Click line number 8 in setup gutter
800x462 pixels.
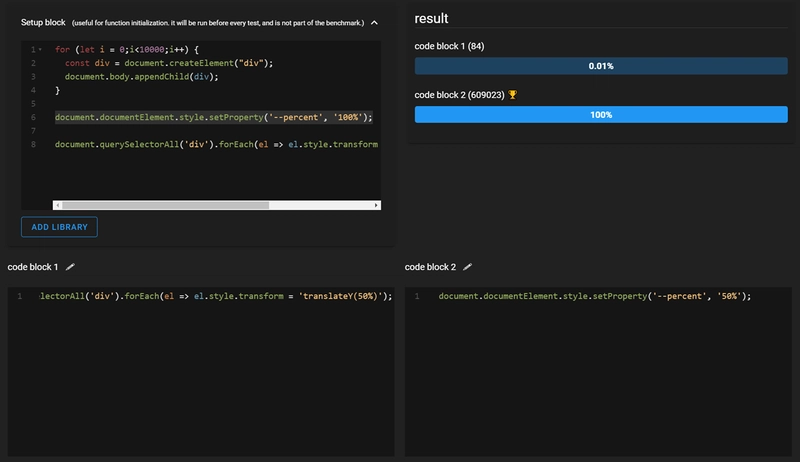pos(33,144)
